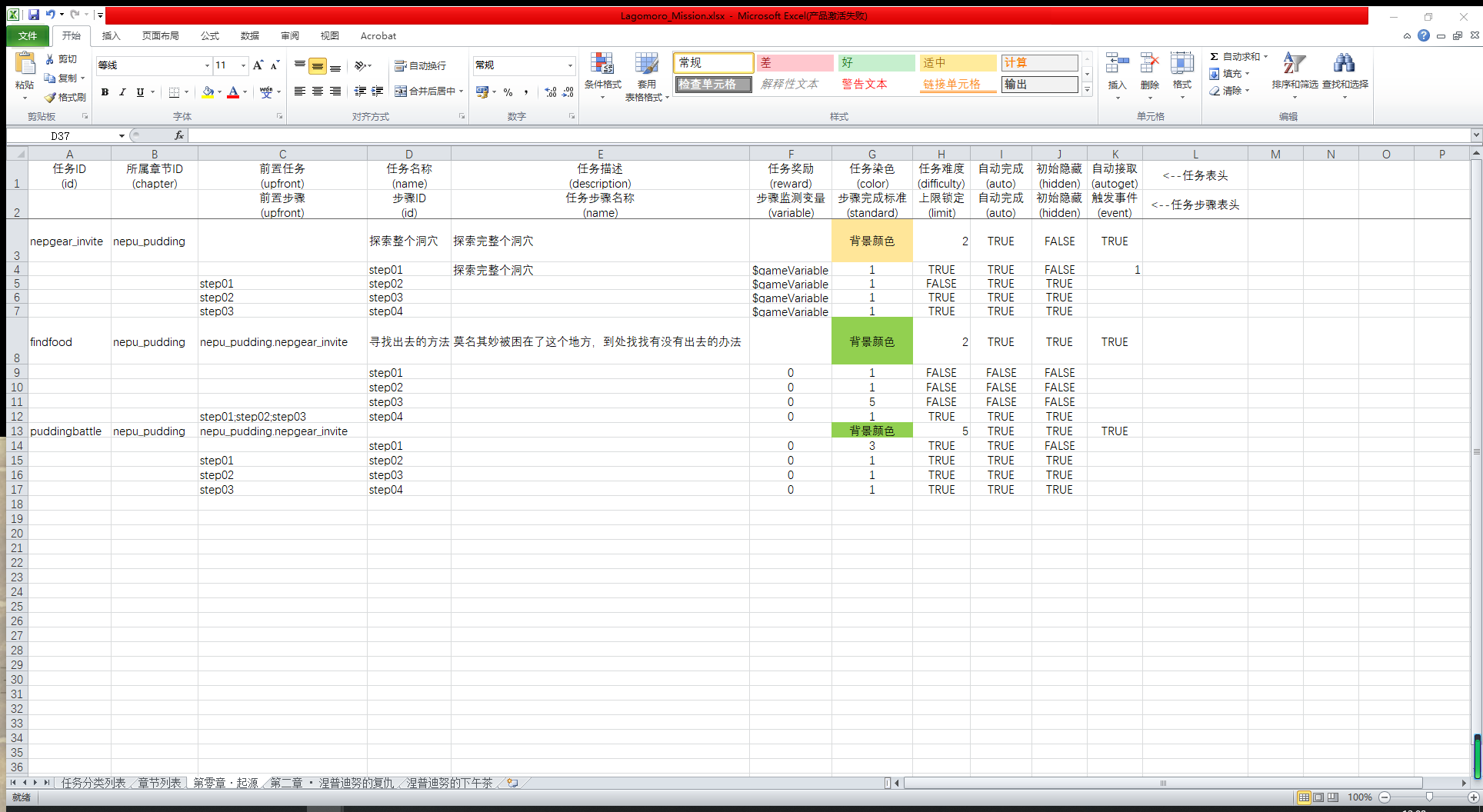Switch to the 章节列表 sheet tab

click(x=159, y=783)
